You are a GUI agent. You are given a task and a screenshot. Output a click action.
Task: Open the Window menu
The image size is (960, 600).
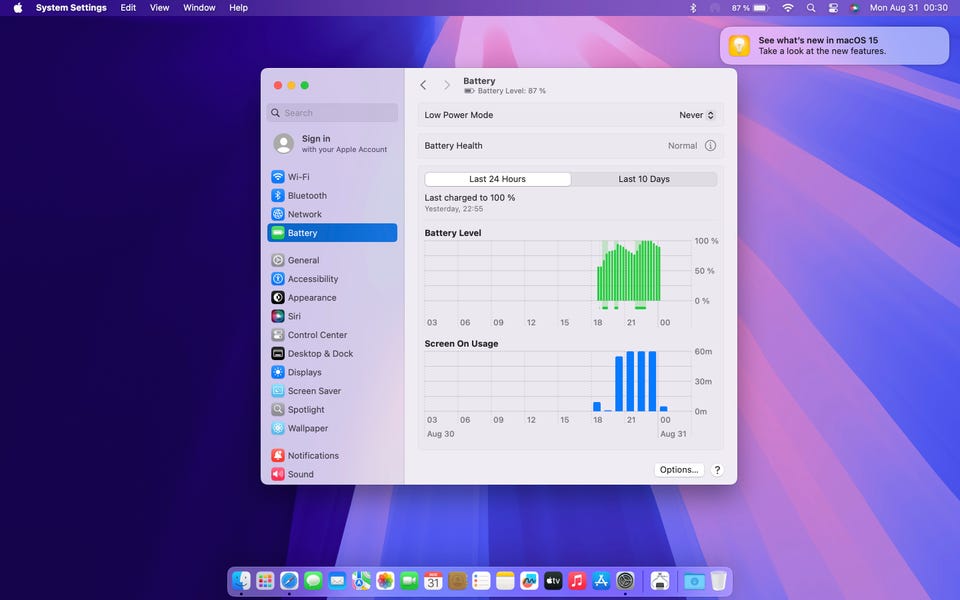point(199,8)
